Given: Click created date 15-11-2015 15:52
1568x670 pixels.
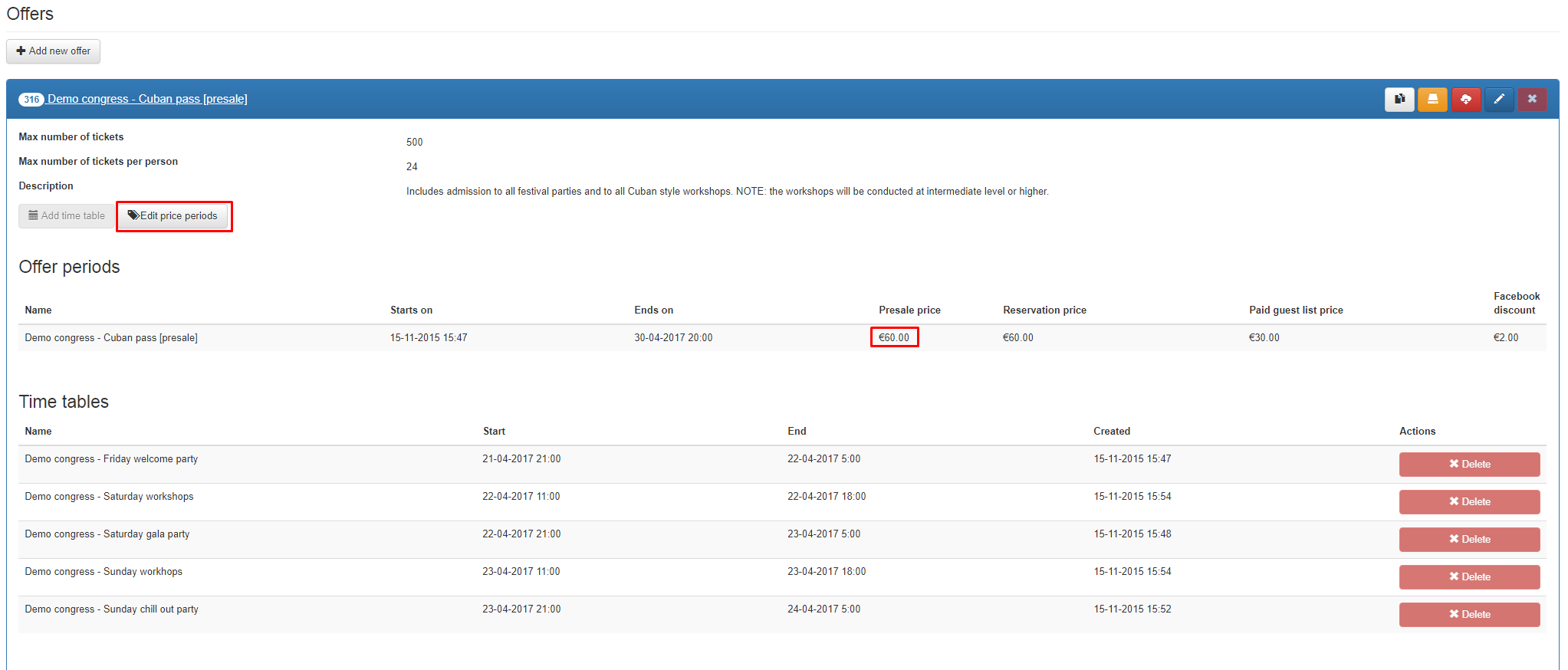Looking at the screenshot, I should pos(1132,609).
